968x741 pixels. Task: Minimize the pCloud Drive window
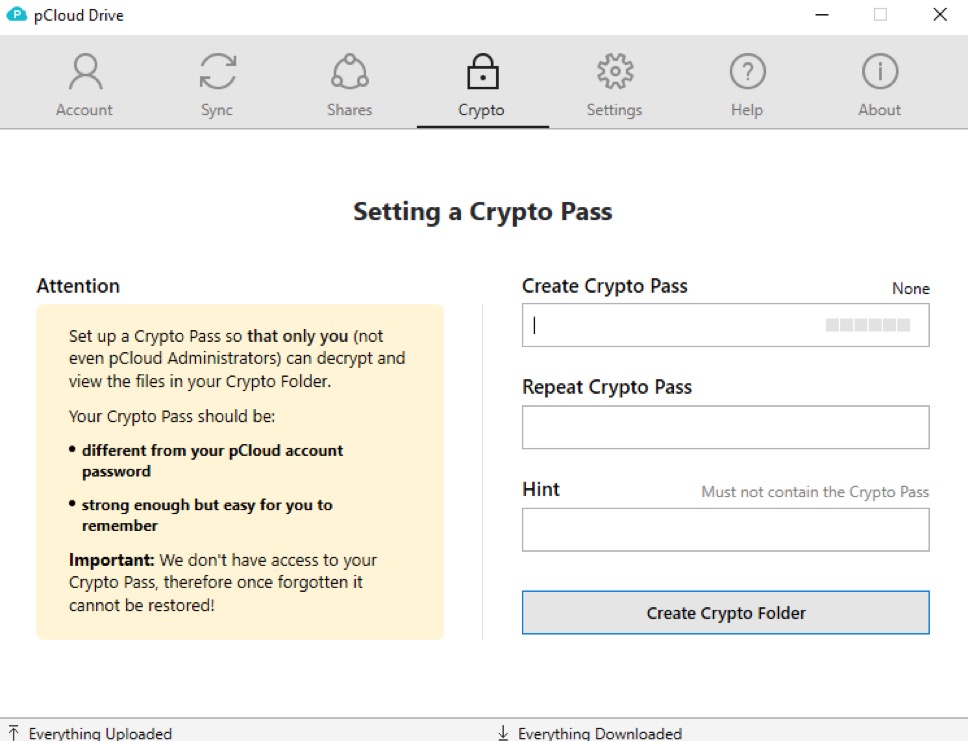click(x=822, y=14)
